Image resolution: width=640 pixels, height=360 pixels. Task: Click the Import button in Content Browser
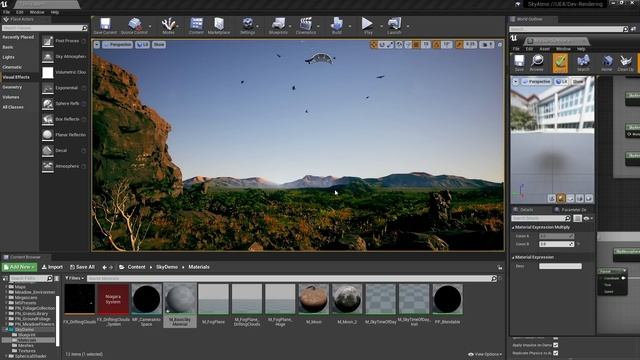click(52, 267)
